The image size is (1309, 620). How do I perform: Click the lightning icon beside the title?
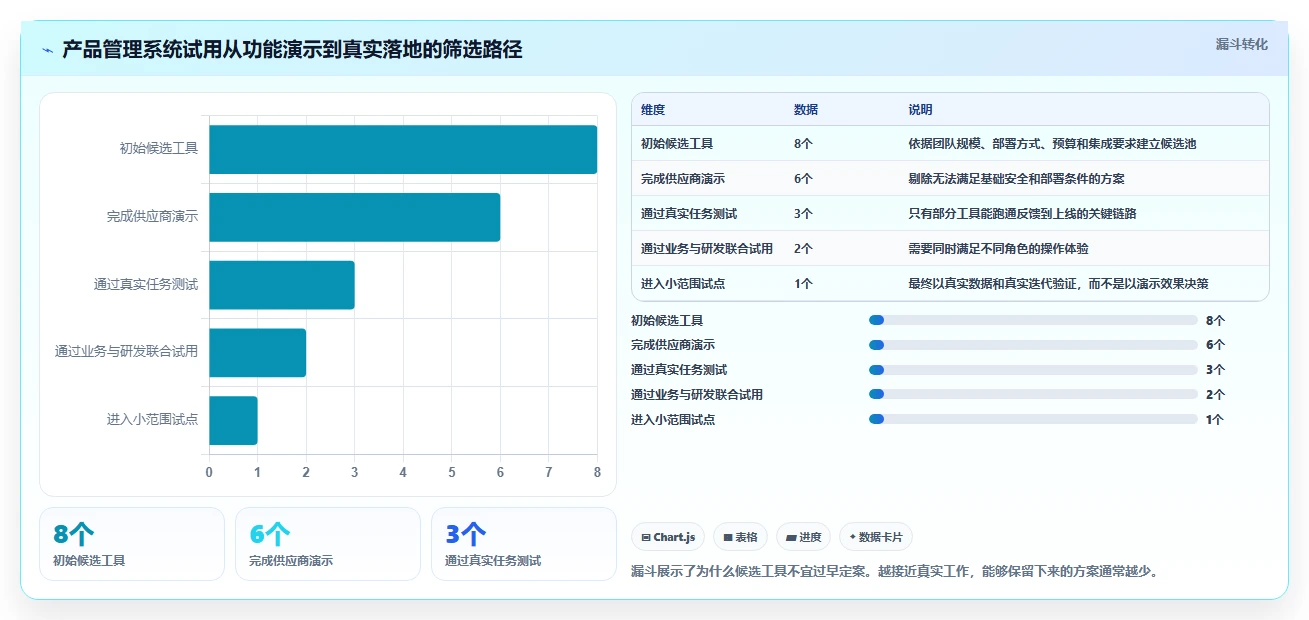(x=48, y=50)
